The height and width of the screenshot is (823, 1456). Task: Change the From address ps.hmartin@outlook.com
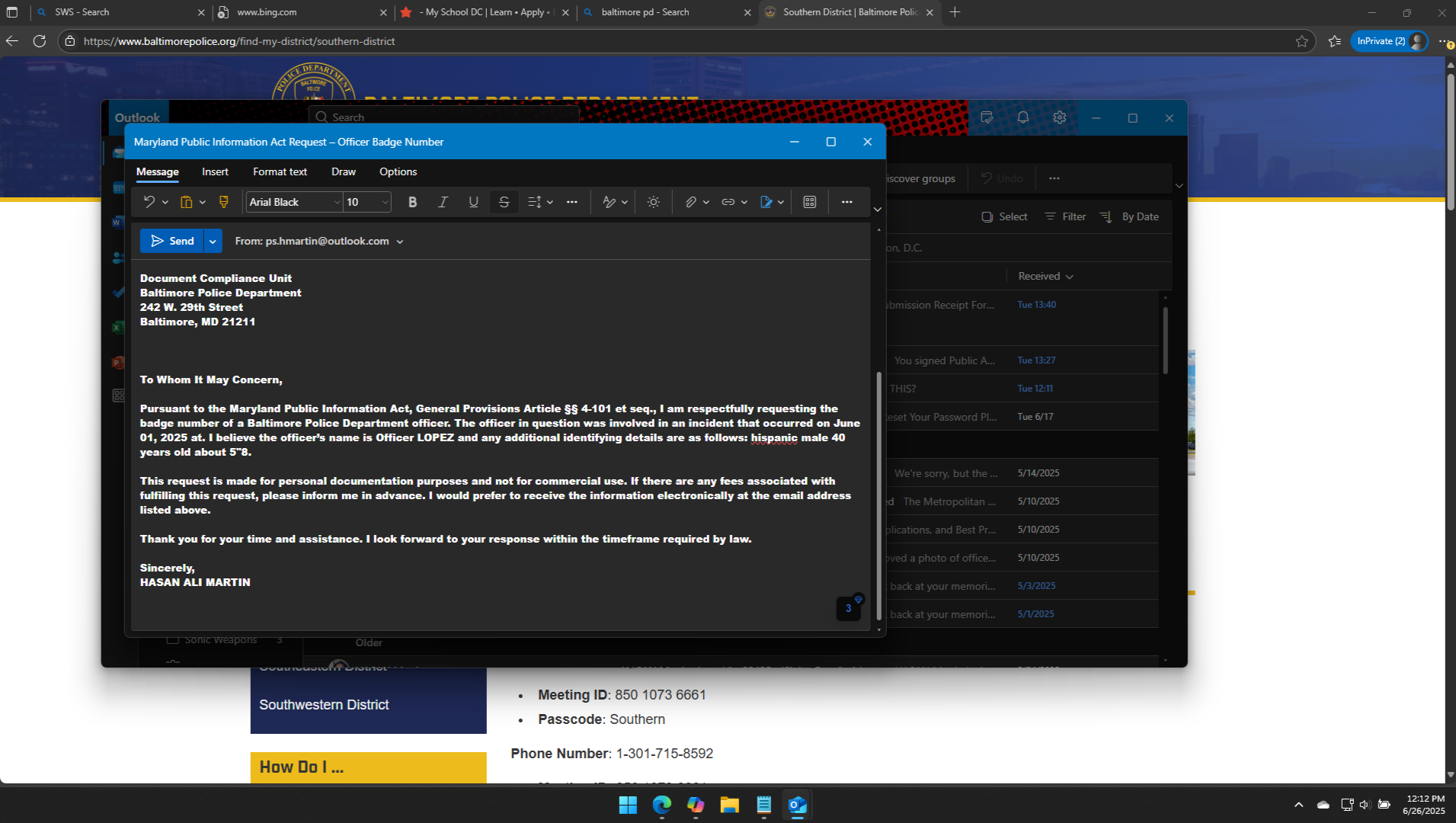click(x=319, y=241)
